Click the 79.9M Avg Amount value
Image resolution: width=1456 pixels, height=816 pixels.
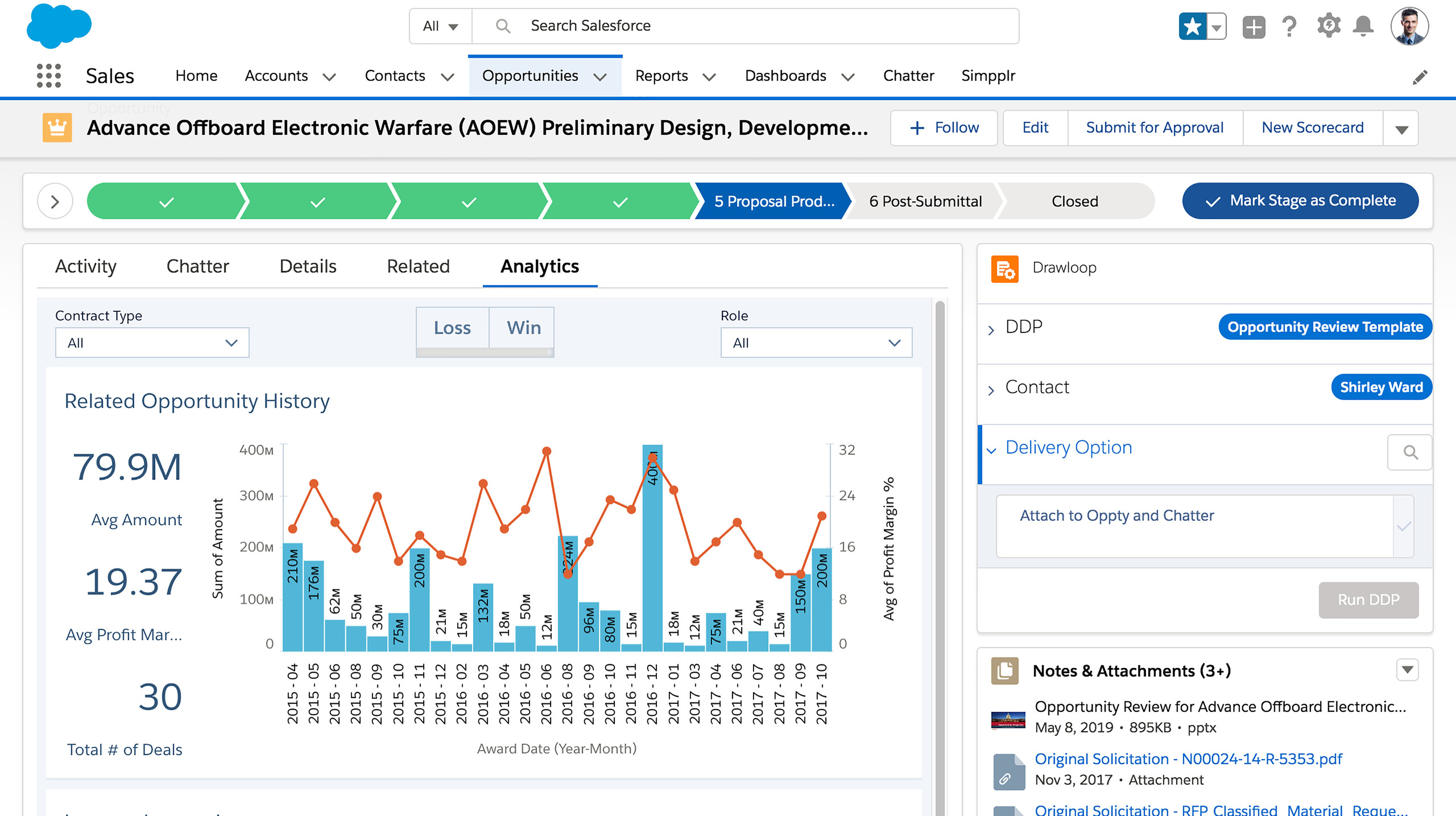tap(127, 468)
